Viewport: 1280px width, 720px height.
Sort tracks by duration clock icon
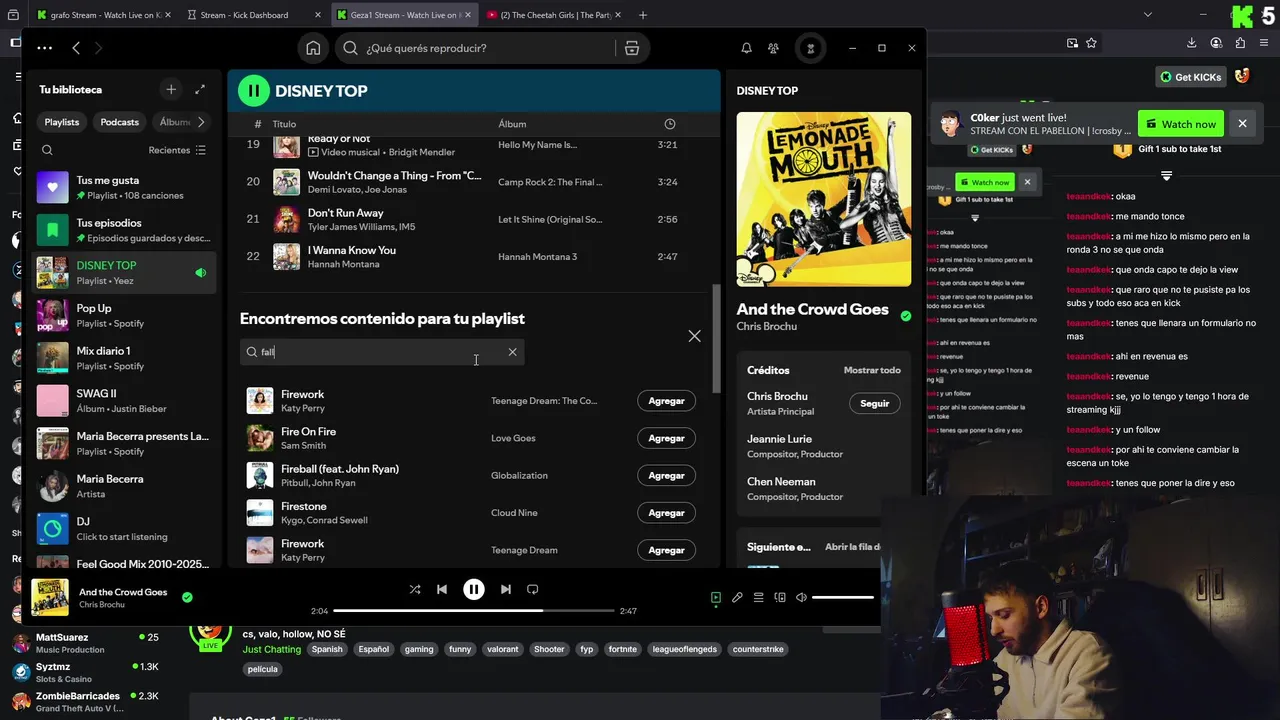tap(670, 124)
